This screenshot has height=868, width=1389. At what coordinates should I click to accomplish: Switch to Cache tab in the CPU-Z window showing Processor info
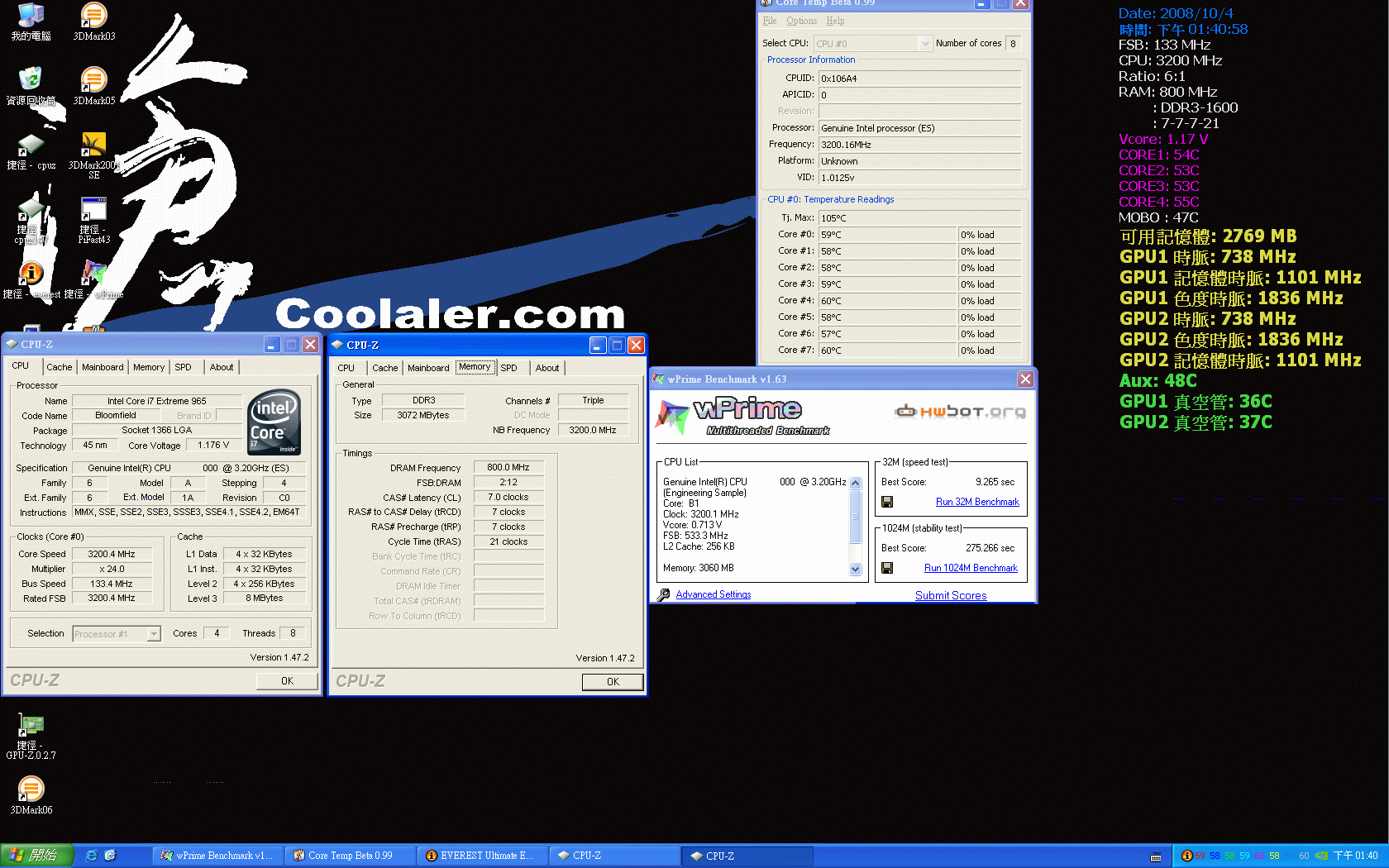click(59, 367)
